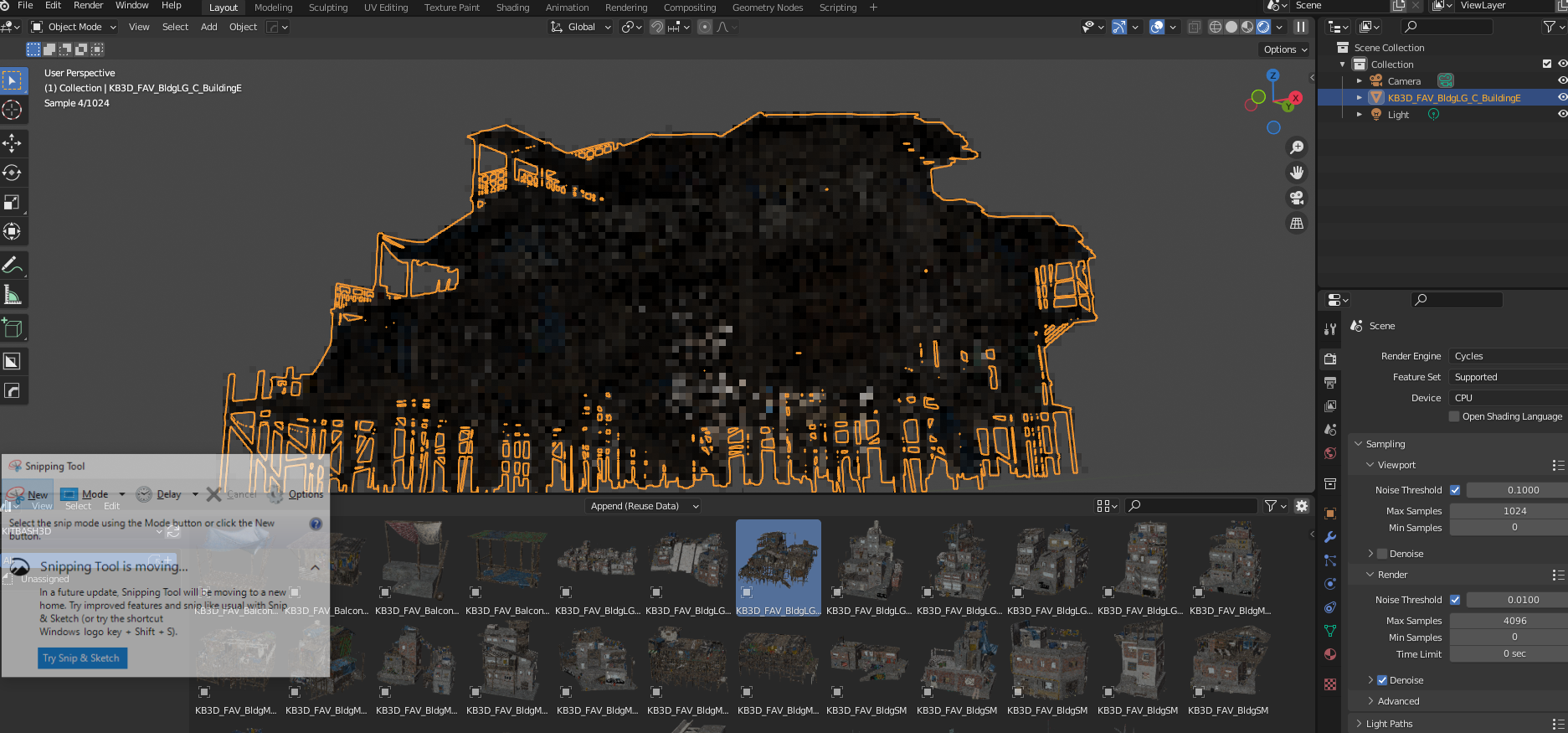Click the asset browser search field
Viewport: 1568px width, 733px height.
(x=1191, y=506)
